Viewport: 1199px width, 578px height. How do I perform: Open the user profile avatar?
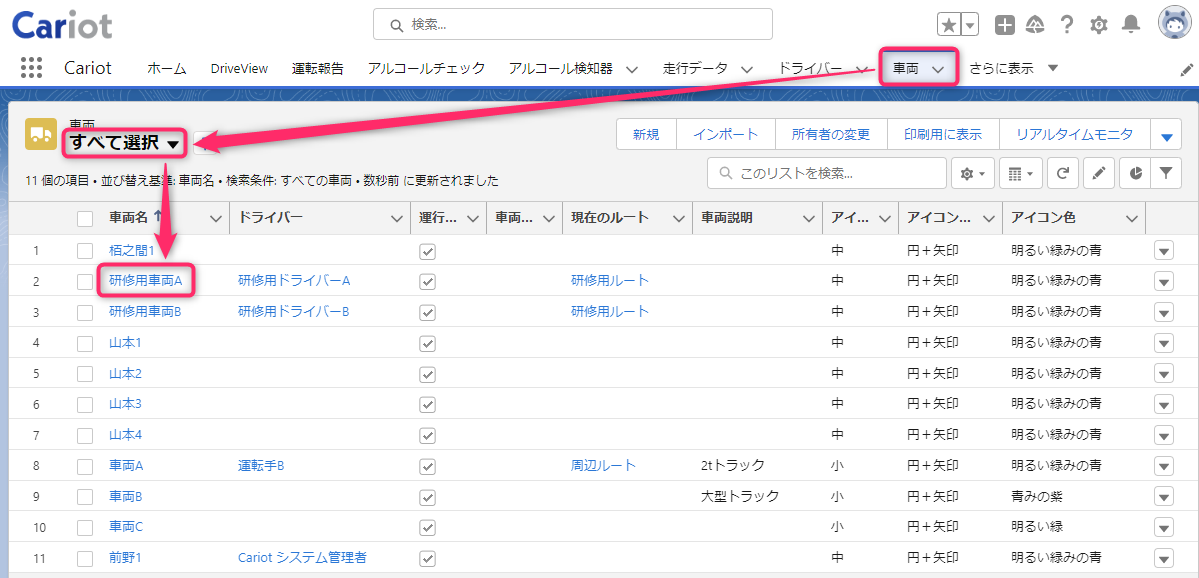click(1173, 24)
